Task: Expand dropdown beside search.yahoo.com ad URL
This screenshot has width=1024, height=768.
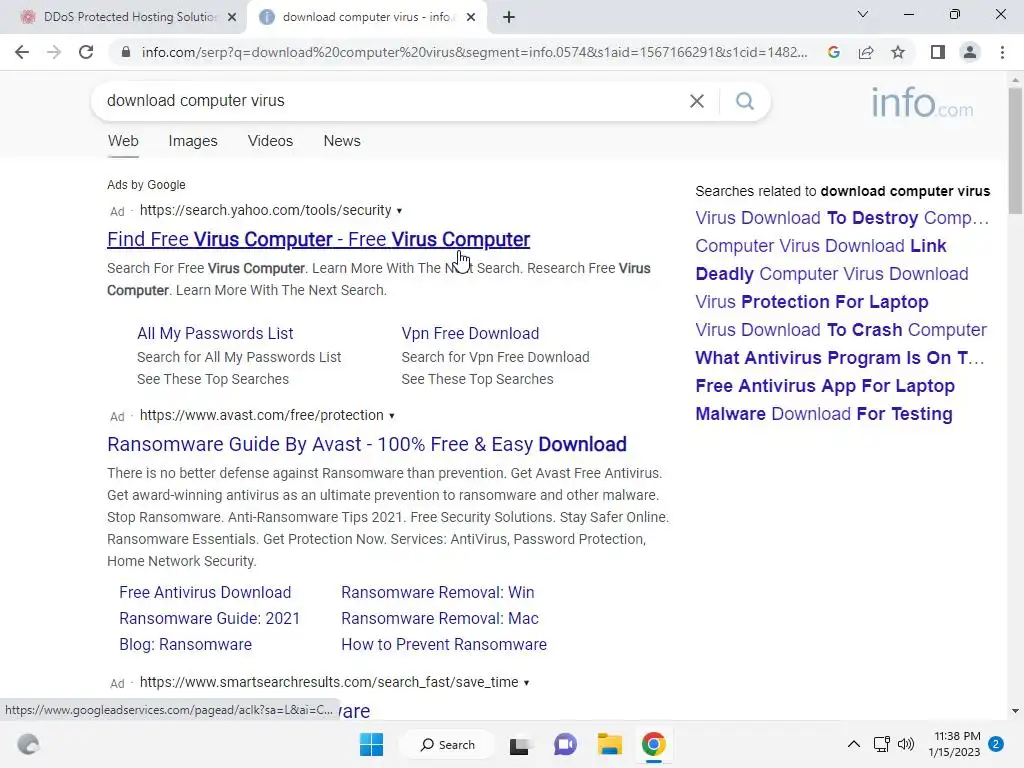Action: (x=399, y=211)
